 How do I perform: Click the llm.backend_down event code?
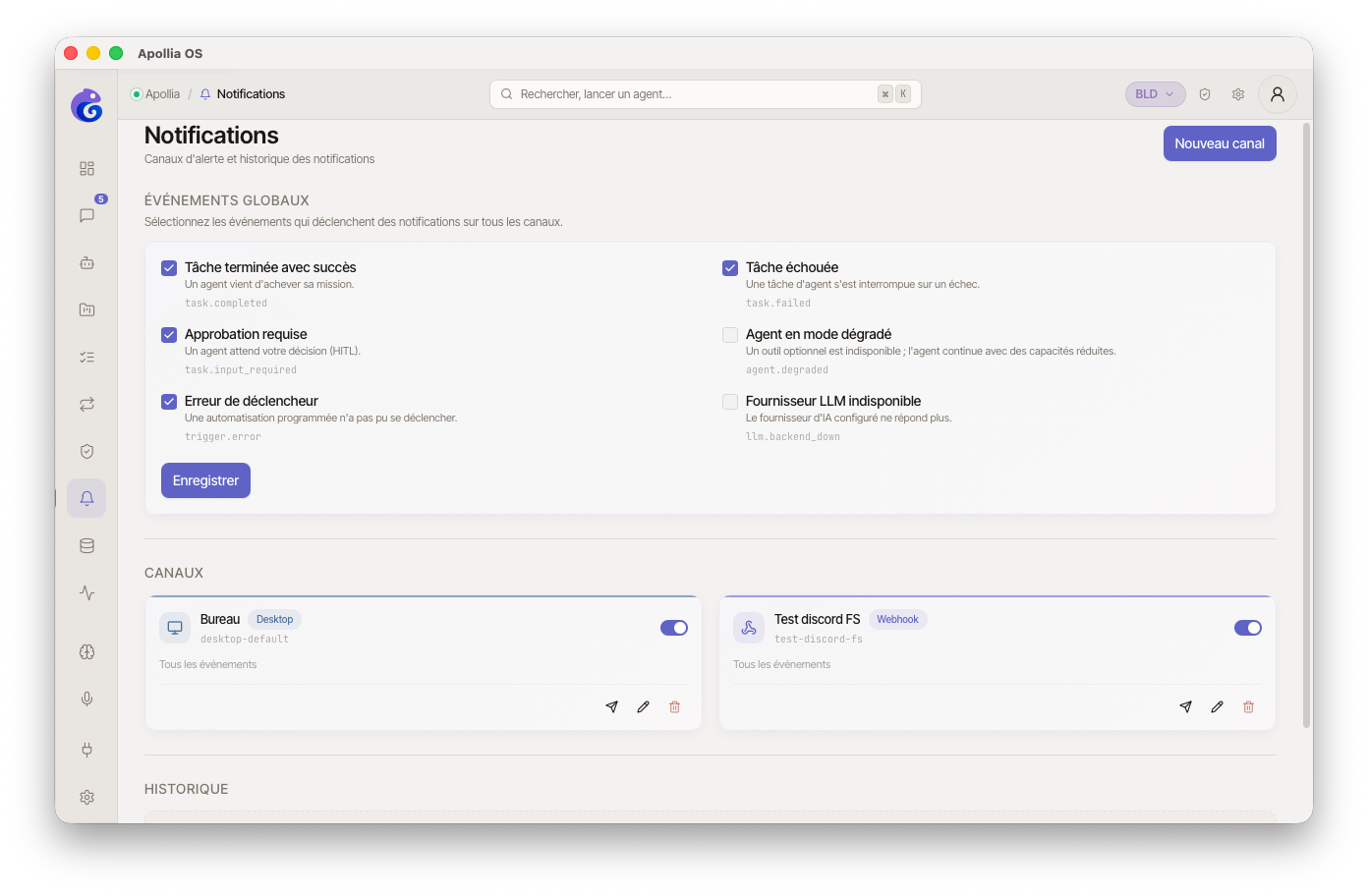[x=793, y=437]
